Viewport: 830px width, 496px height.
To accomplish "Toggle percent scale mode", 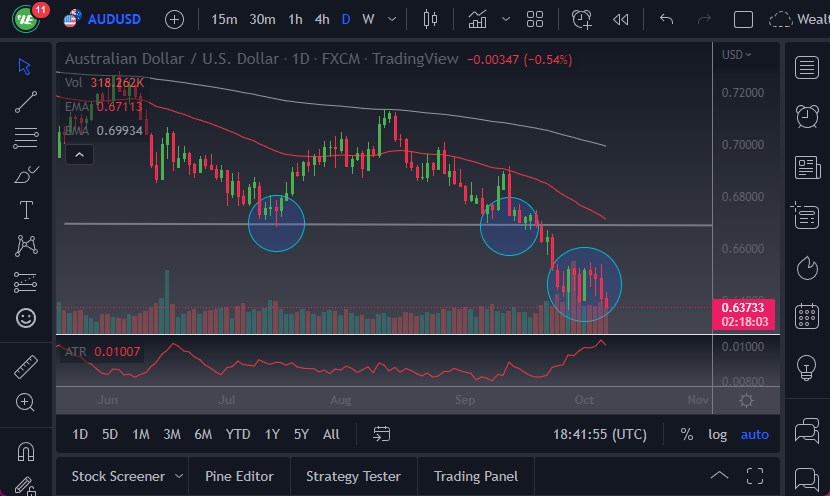I will point(687,434).
